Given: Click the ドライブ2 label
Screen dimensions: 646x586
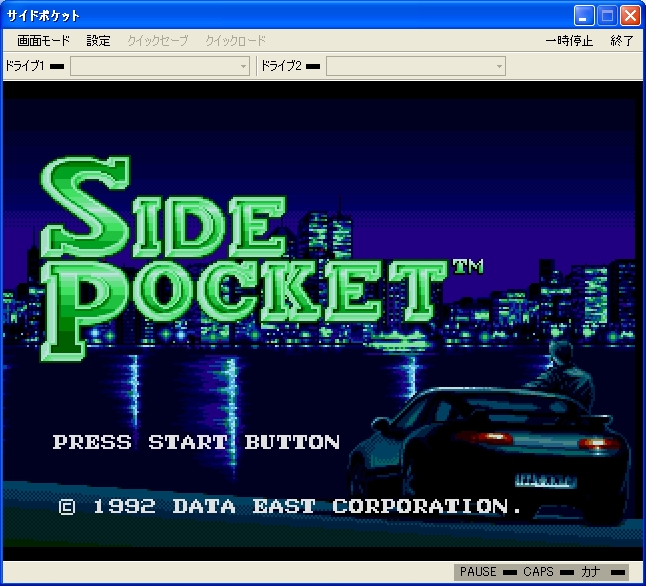Looking at the screenshot, I should pyautogui.click(x=281, y=66).
